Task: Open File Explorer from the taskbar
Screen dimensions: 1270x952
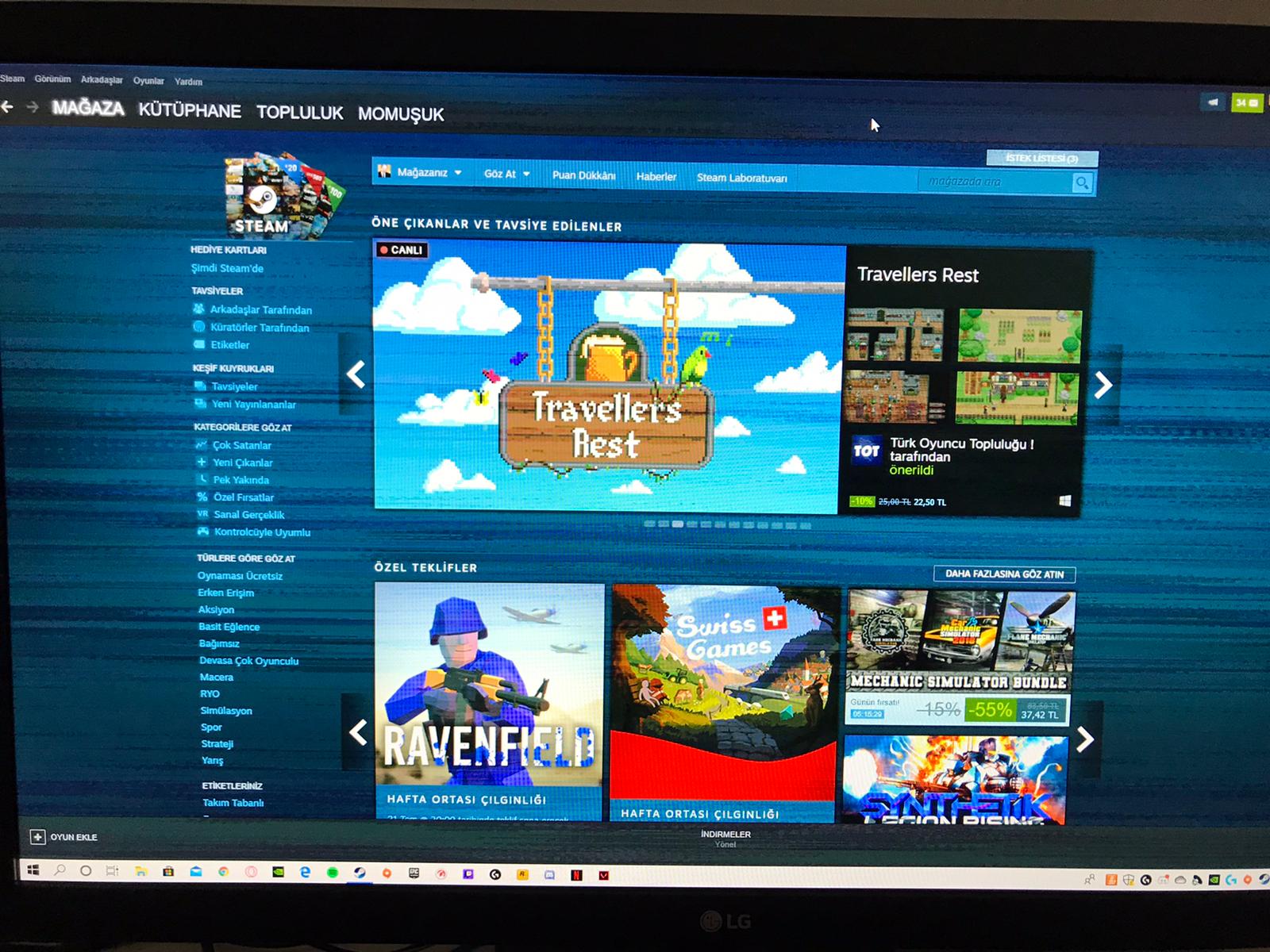Action: 140,871
